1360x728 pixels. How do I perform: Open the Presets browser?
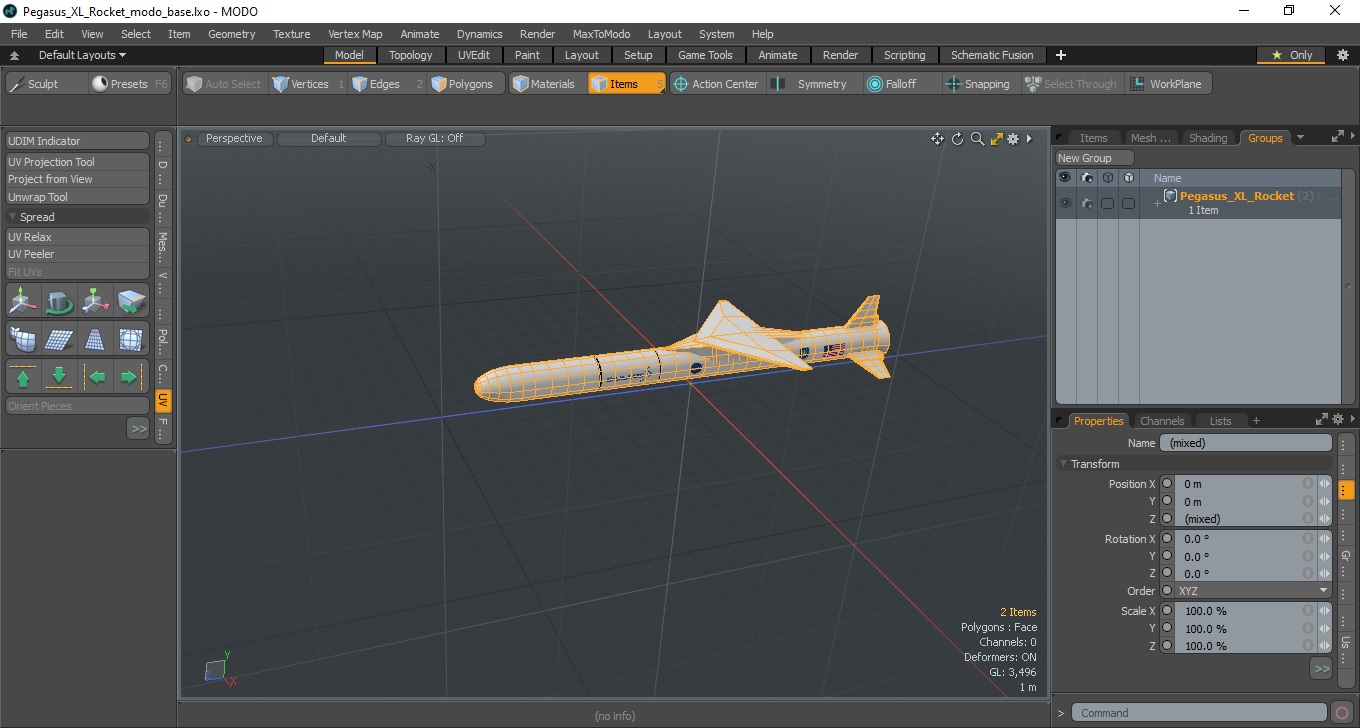click(130, 84)
